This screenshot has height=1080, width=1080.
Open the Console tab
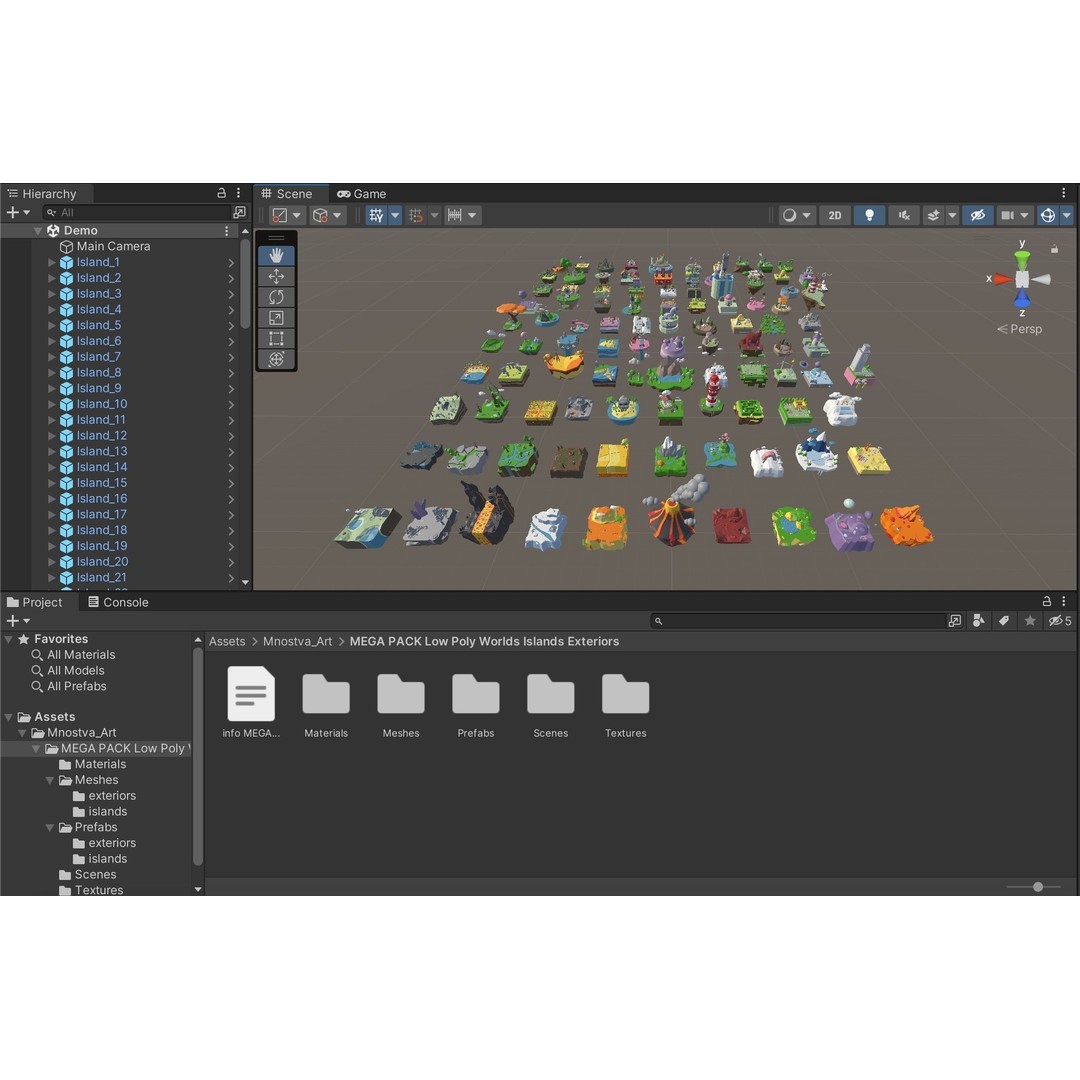coord(118,602)
